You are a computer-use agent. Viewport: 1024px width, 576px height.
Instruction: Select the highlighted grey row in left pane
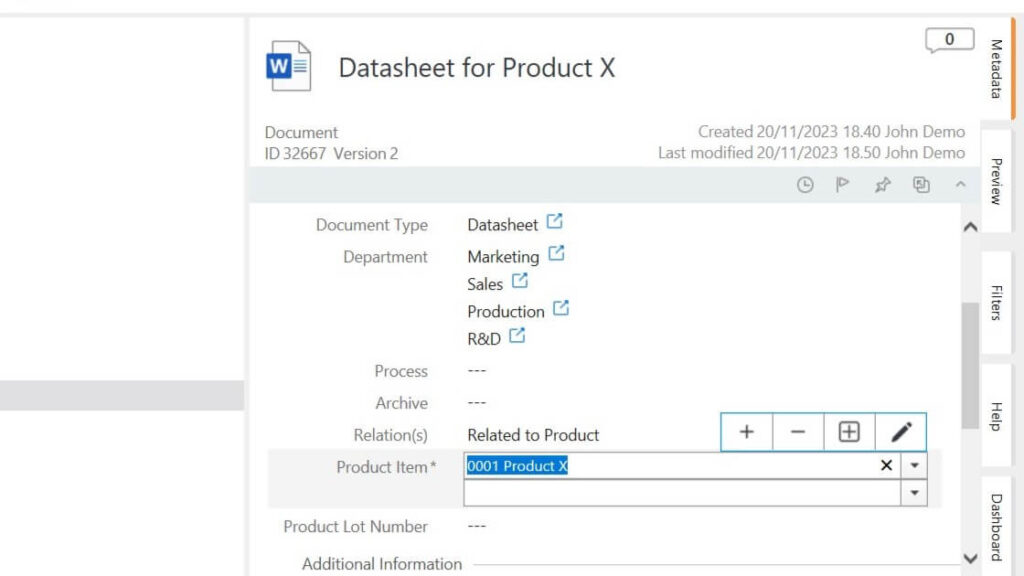pyautogui.click(x=122, y=396)
